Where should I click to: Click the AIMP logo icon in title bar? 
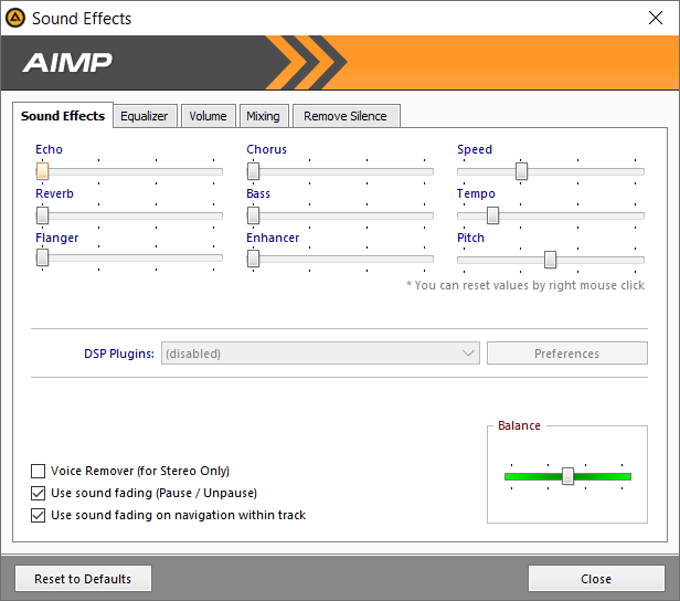[15, 18]
